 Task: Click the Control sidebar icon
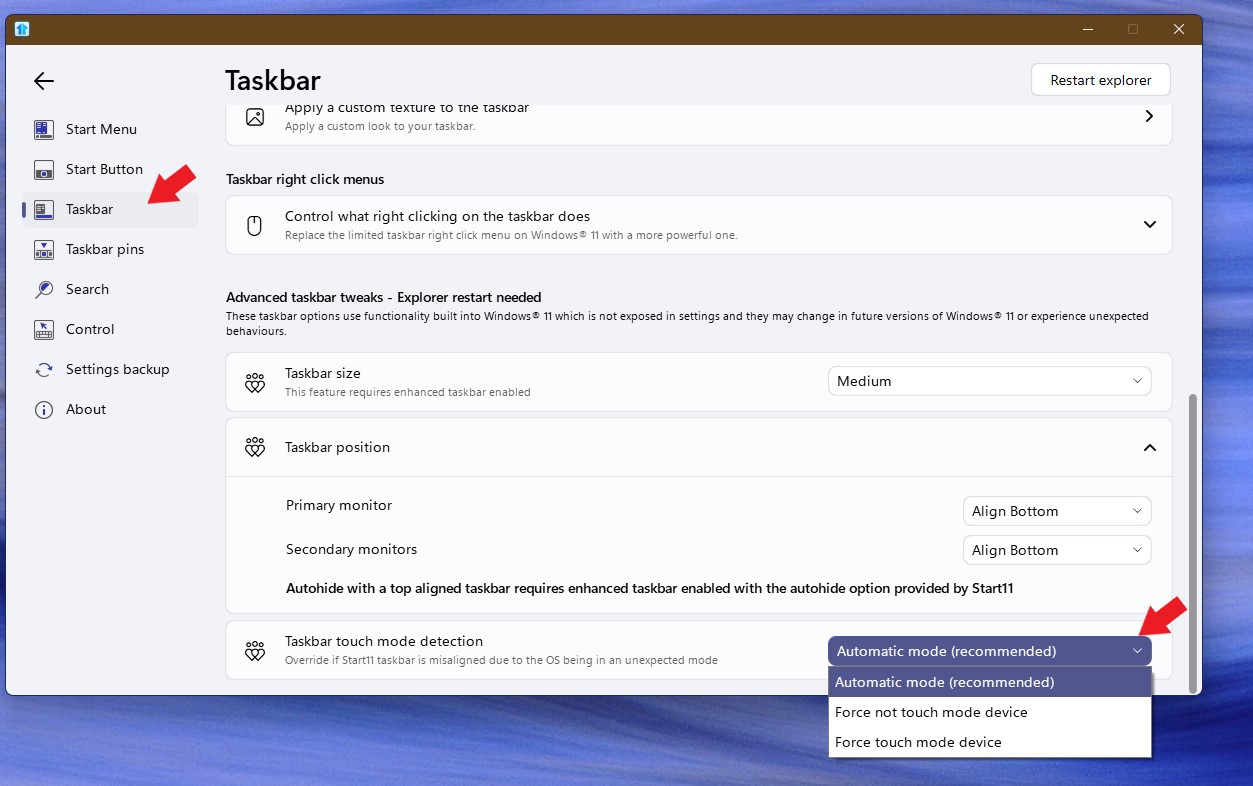click(x=44, y=329)
